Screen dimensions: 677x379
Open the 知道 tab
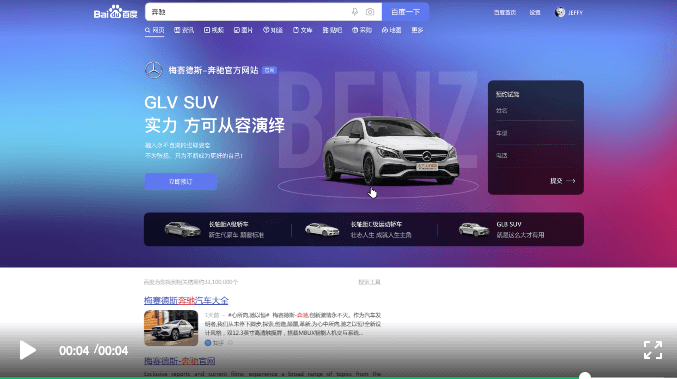point(273,30)
